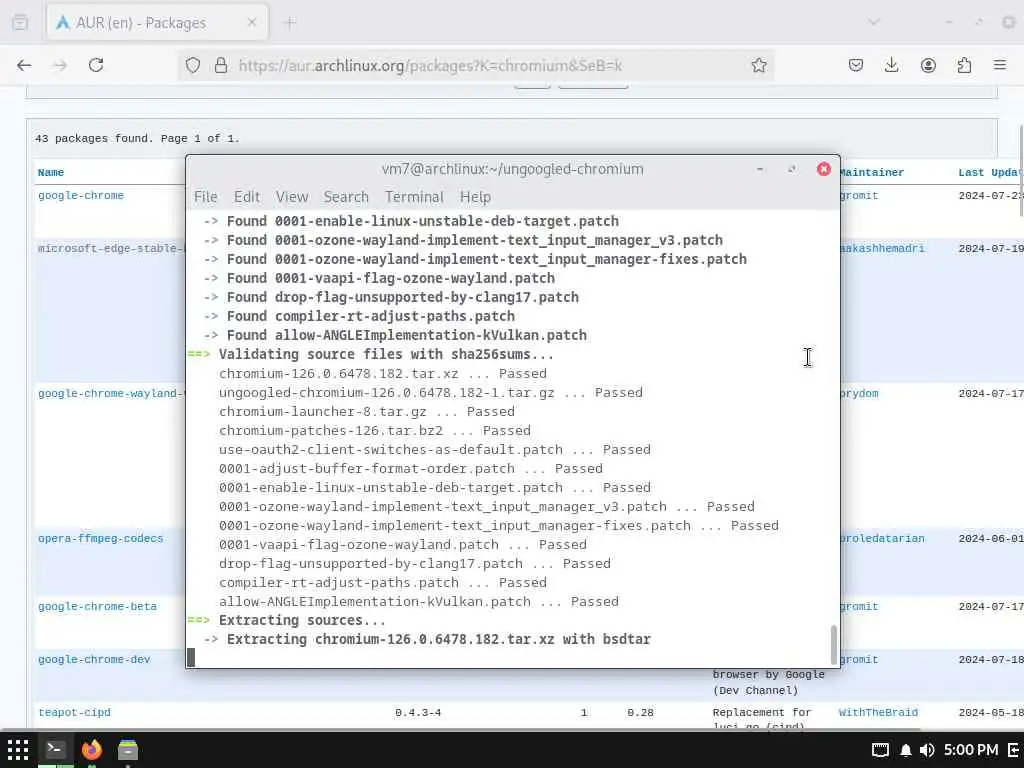The height and width of the screenshot is (768, 1024).
Task: Open terminal from taskbar
Action: point(56,749)
